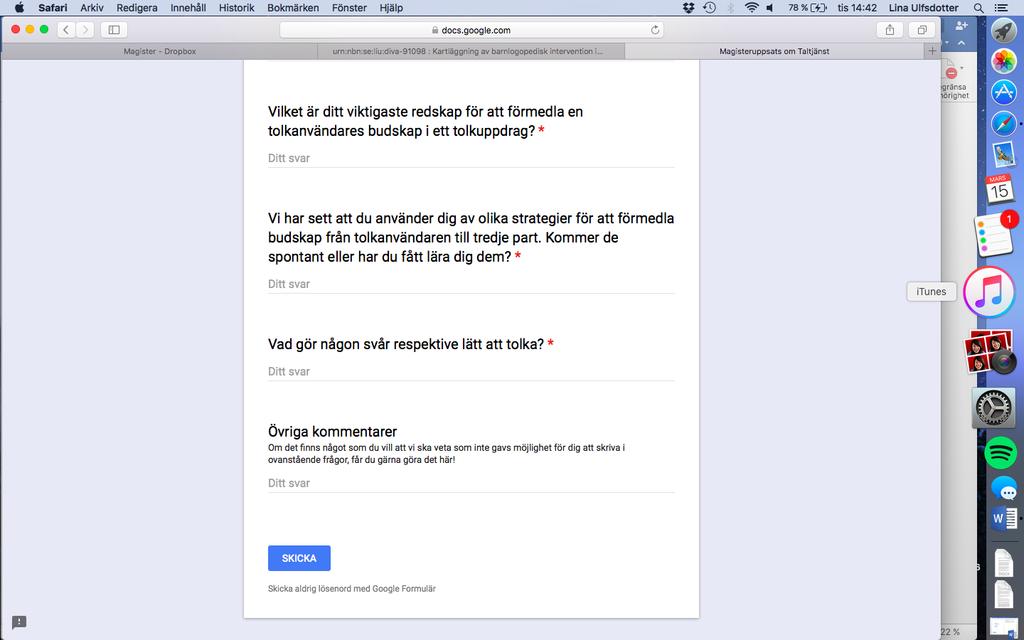This screenshot has width=1024, height=640.
Task: Open System Preferences gear in Dock
Action: [x=993, y=408]
